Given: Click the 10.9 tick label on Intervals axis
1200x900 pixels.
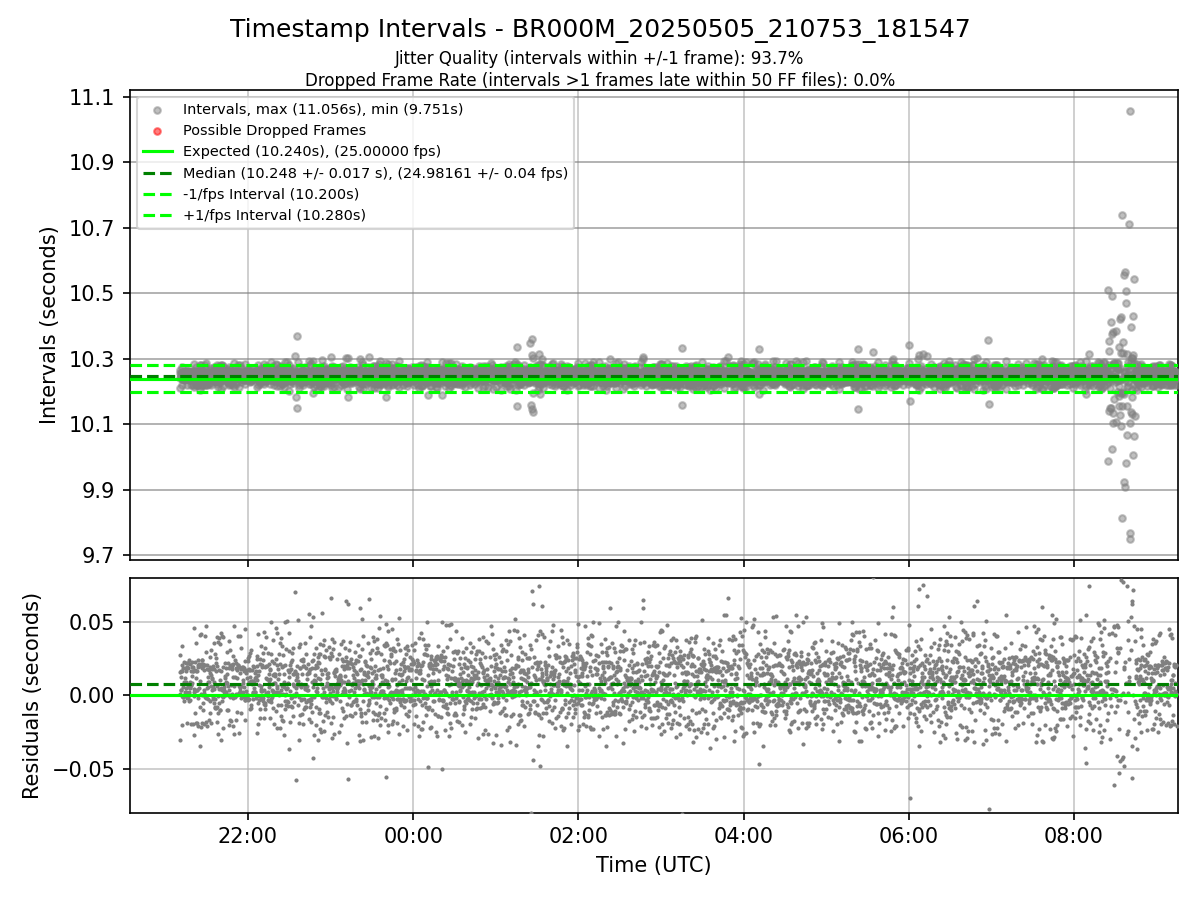Looking at the screenshot, I should 92,163.
